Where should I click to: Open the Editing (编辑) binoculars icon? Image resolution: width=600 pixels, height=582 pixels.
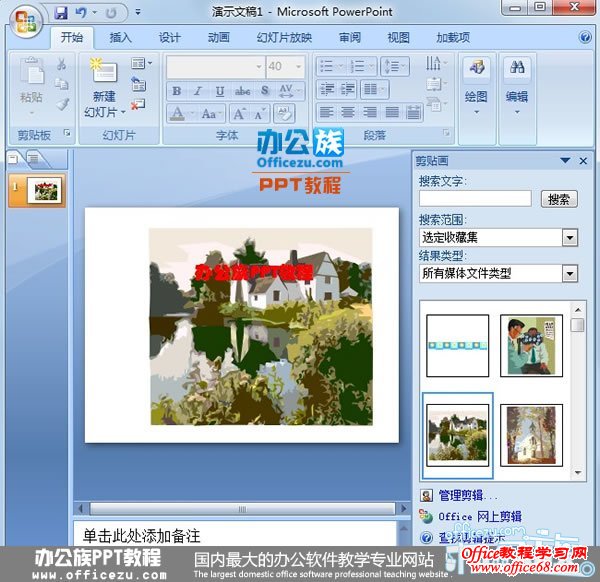tap(517, 69)
